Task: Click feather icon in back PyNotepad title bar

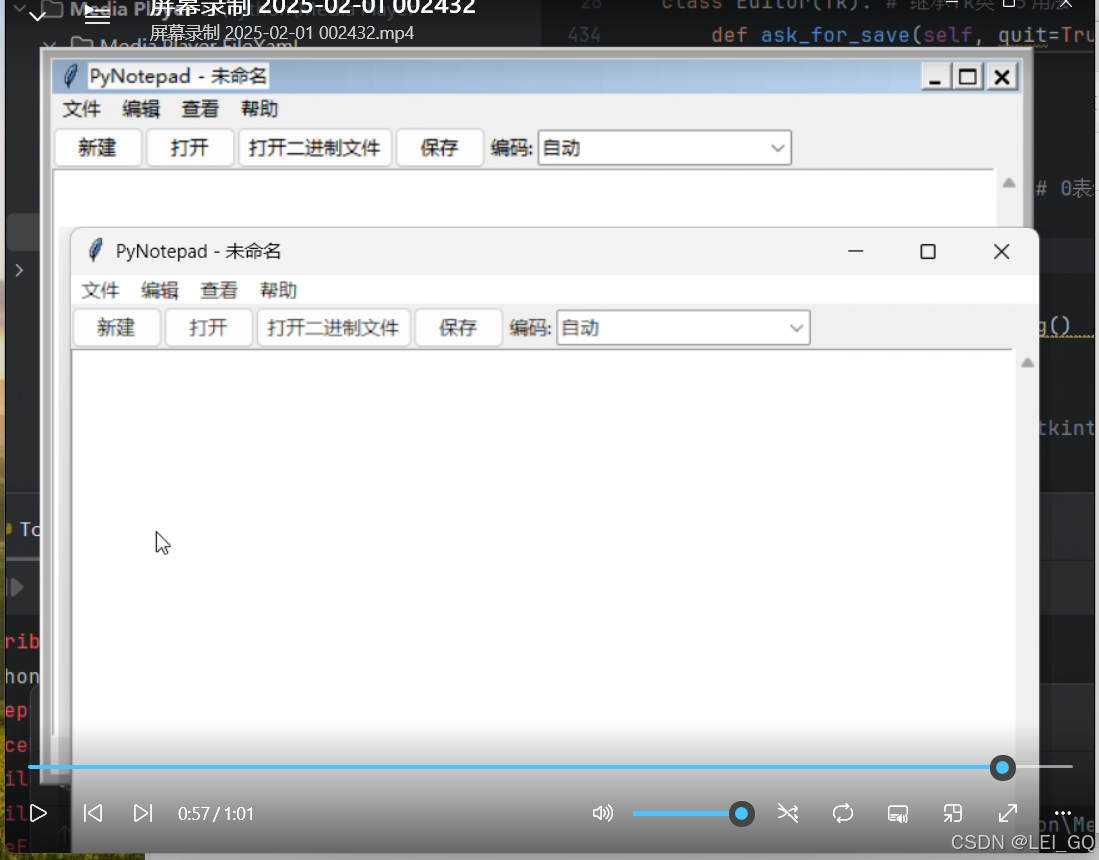Action: pos(70,76)
